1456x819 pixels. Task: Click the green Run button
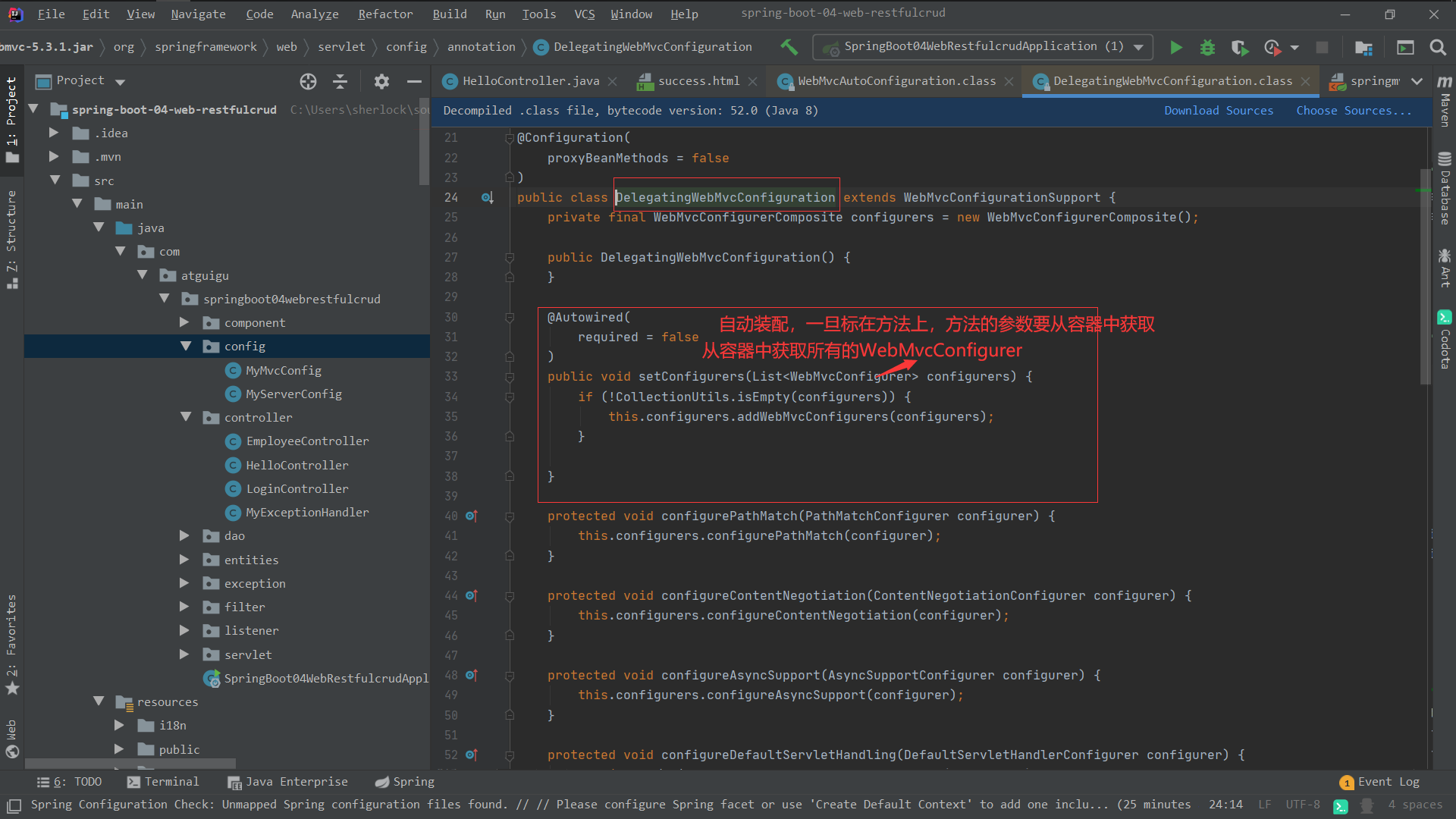click(x=1176, y=47)
